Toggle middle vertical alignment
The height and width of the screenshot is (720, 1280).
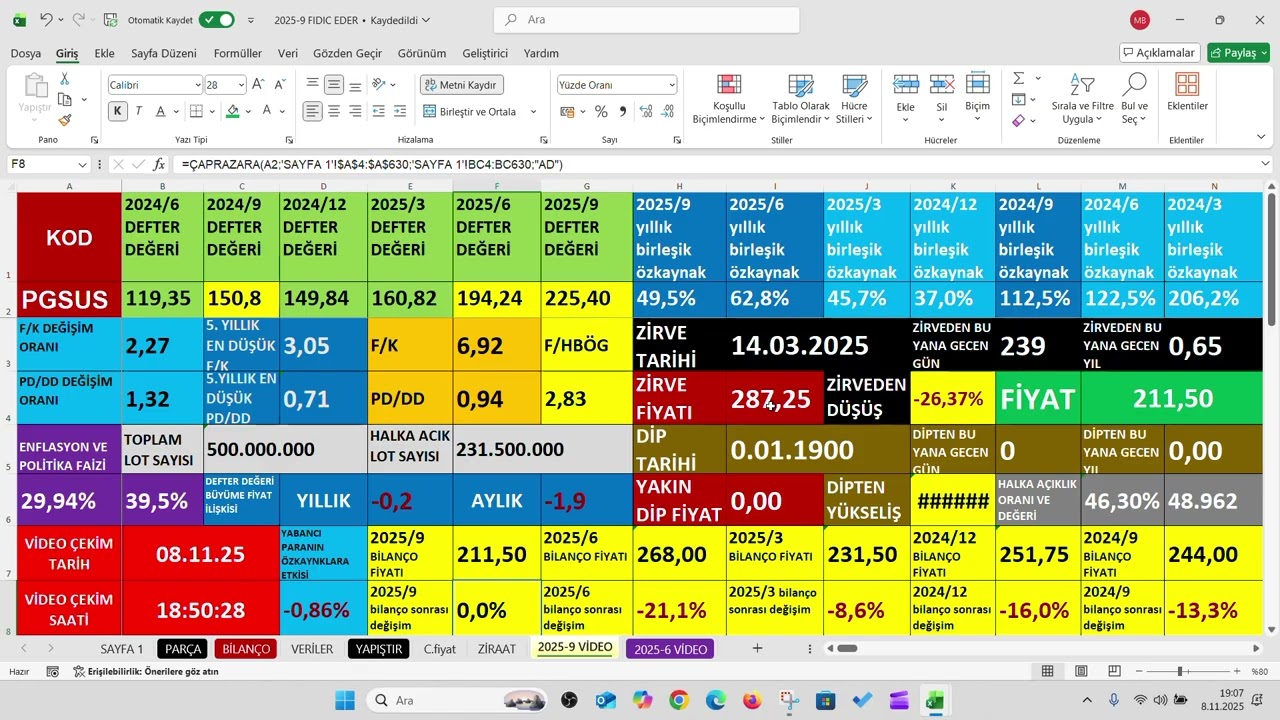coord(334,85)
